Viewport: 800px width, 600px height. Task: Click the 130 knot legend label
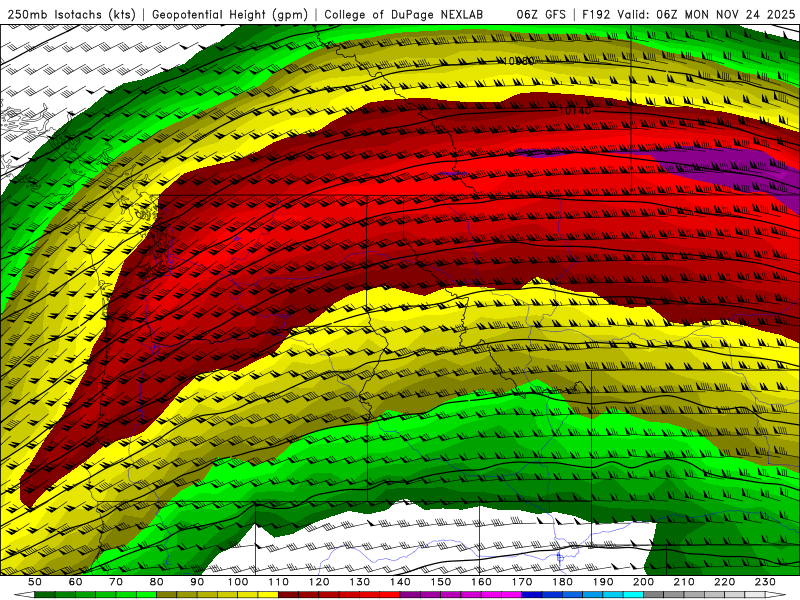point(360,582)
